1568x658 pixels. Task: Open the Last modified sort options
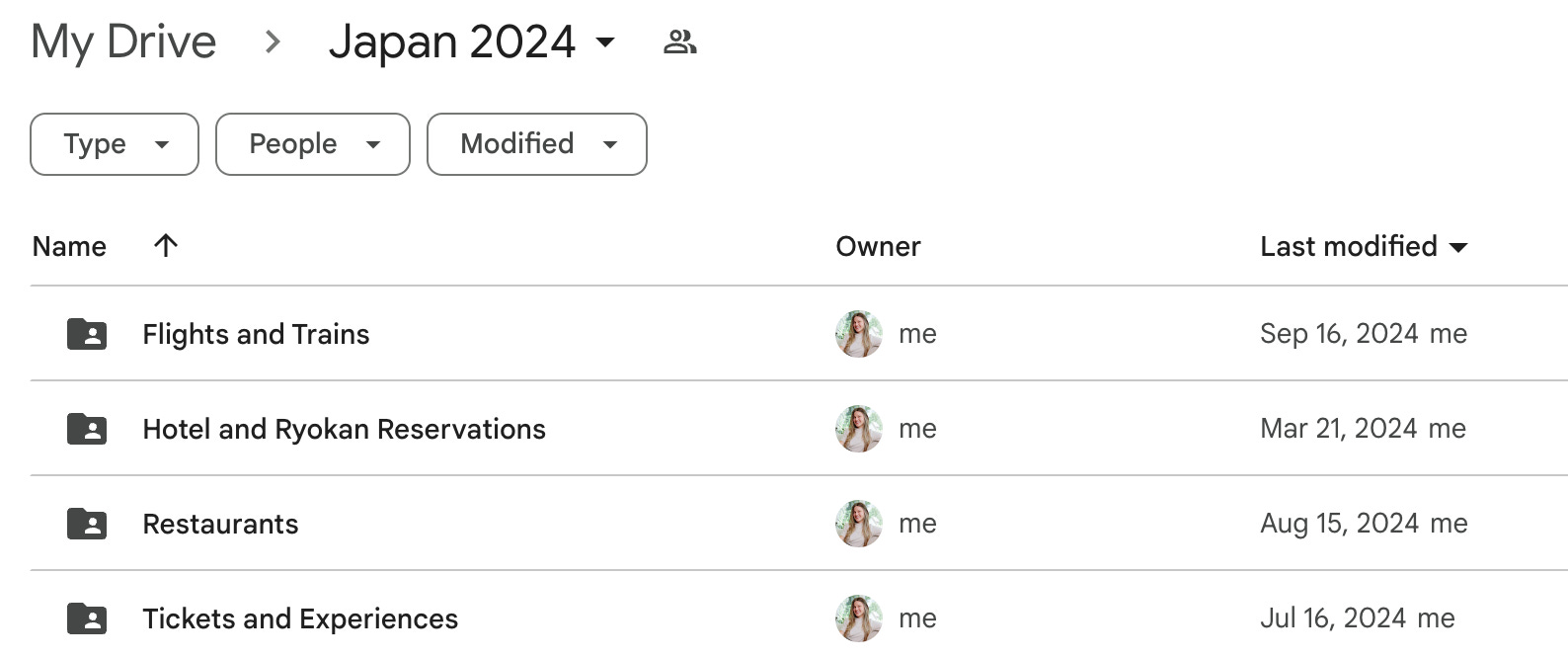[1363, 246]
